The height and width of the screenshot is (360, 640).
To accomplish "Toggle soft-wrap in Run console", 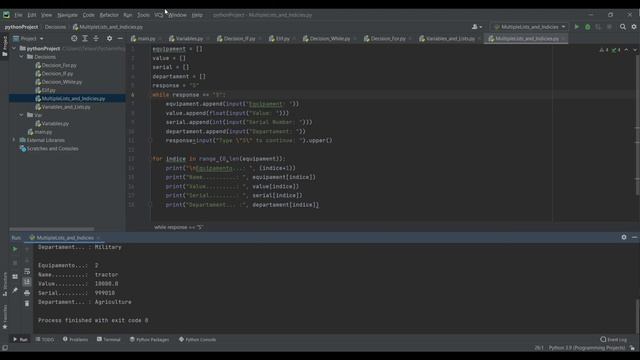I will pos(27,271).
